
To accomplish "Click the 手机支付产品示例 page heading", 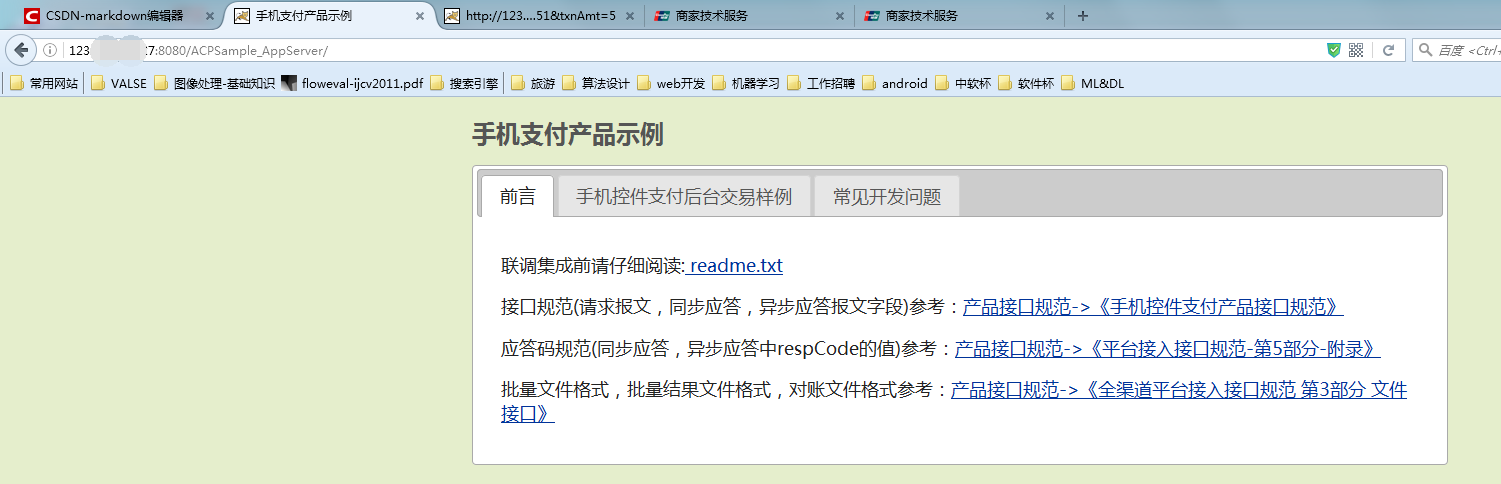I will pyautogui.click(x=568, y=135).
